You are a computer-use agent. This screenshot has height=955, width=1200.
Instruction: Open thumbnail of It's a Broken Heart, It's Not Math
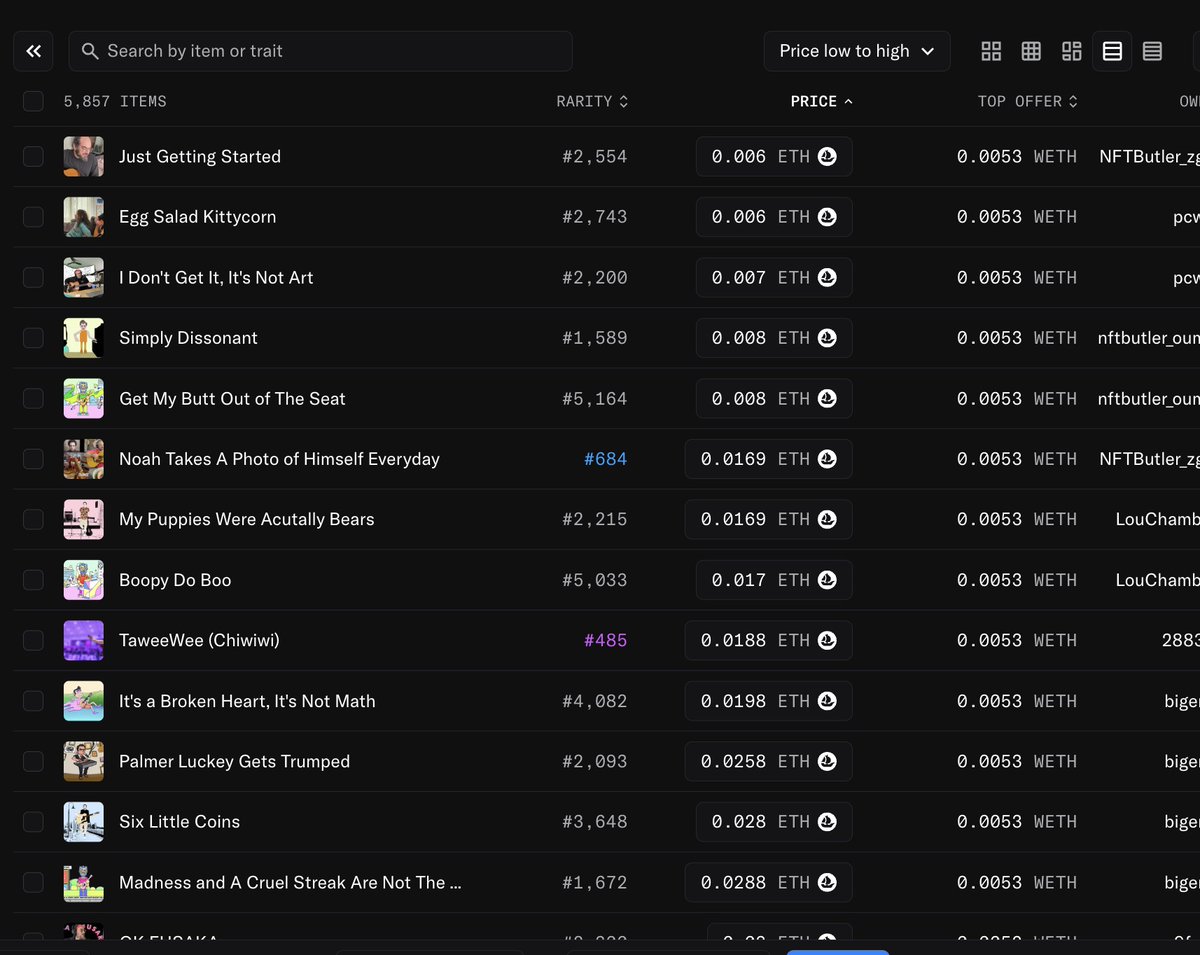(84, 701)
